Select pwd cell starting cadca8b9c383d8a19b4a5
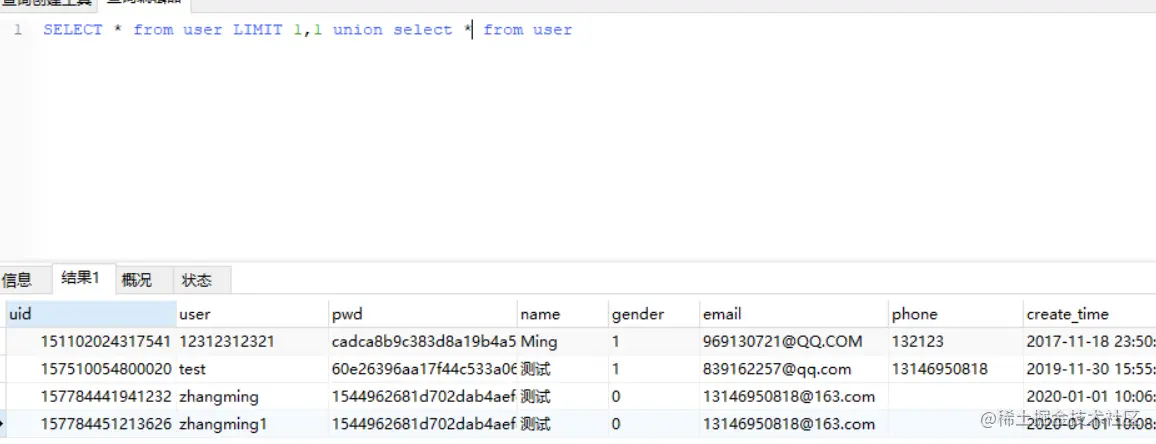This screenshot has width=1156, height=444. click(x=423, y=341)
